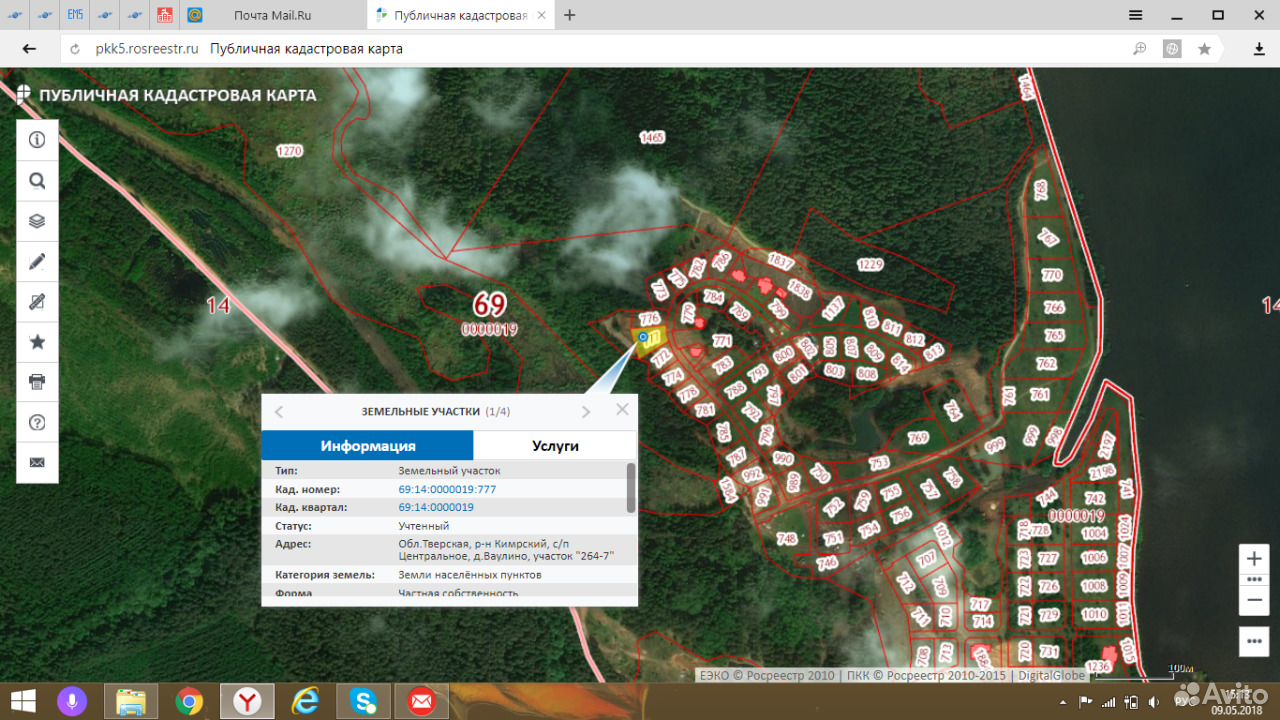The image size is (1280, 720).
Task: Open the browser hamburger menu
Action: (1135, 15)
